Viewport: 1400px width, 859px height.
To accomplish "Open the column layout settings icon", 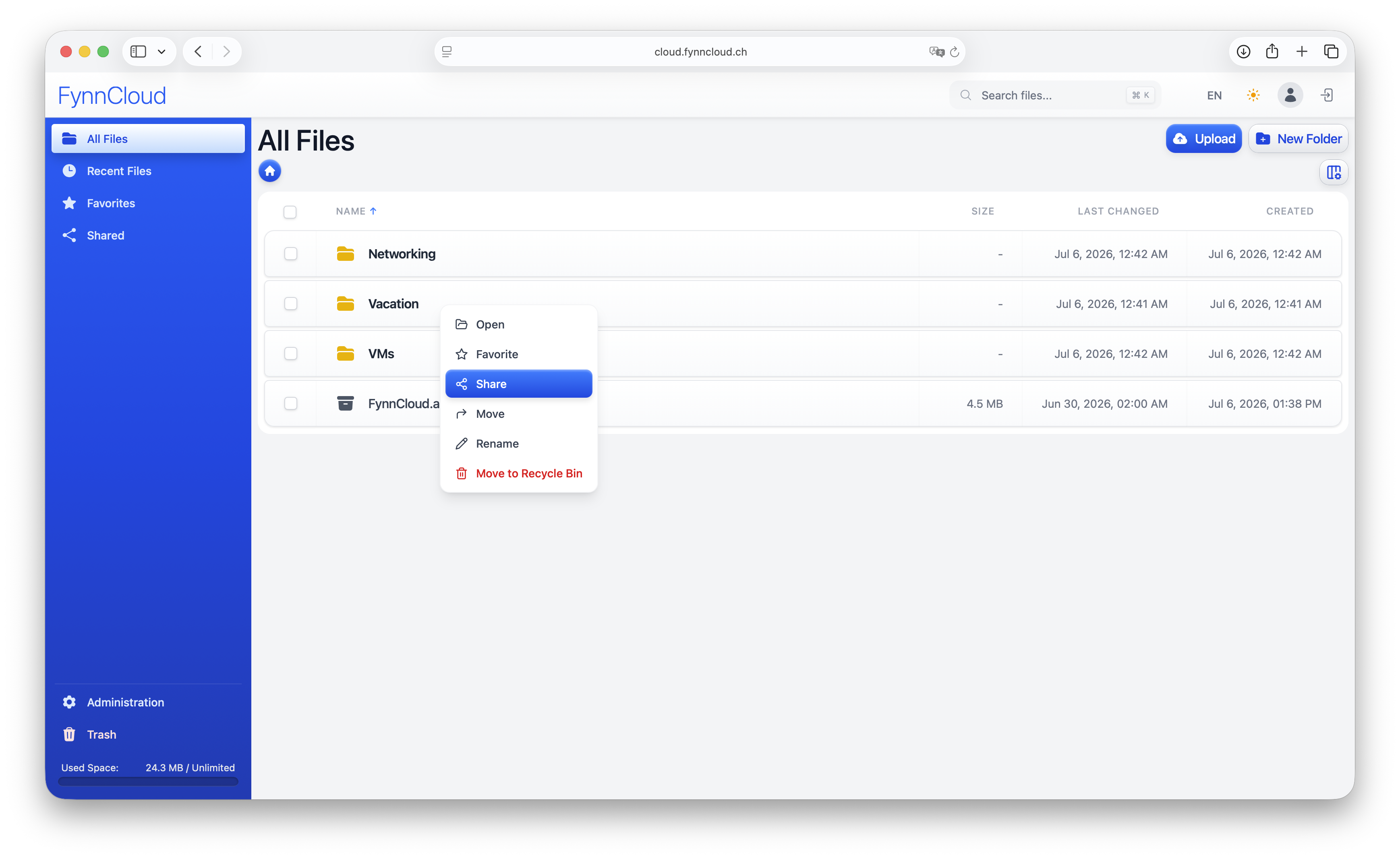I will point(1333,172).
